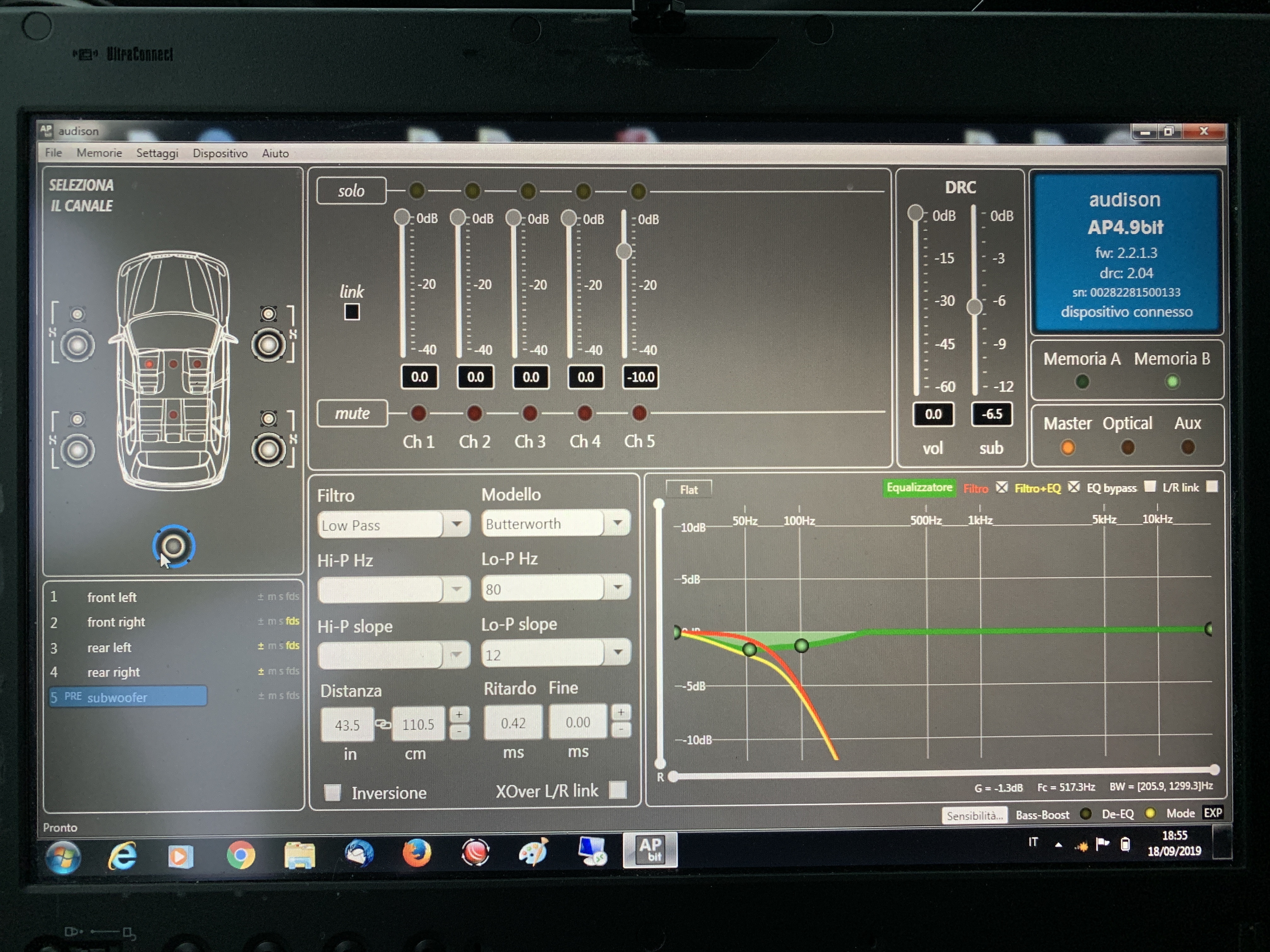Image resolution: width=1270 pixels, height=952 pixels.
Task: Click the distance in/cm link chain icon
Action: (x=383, y=724)
